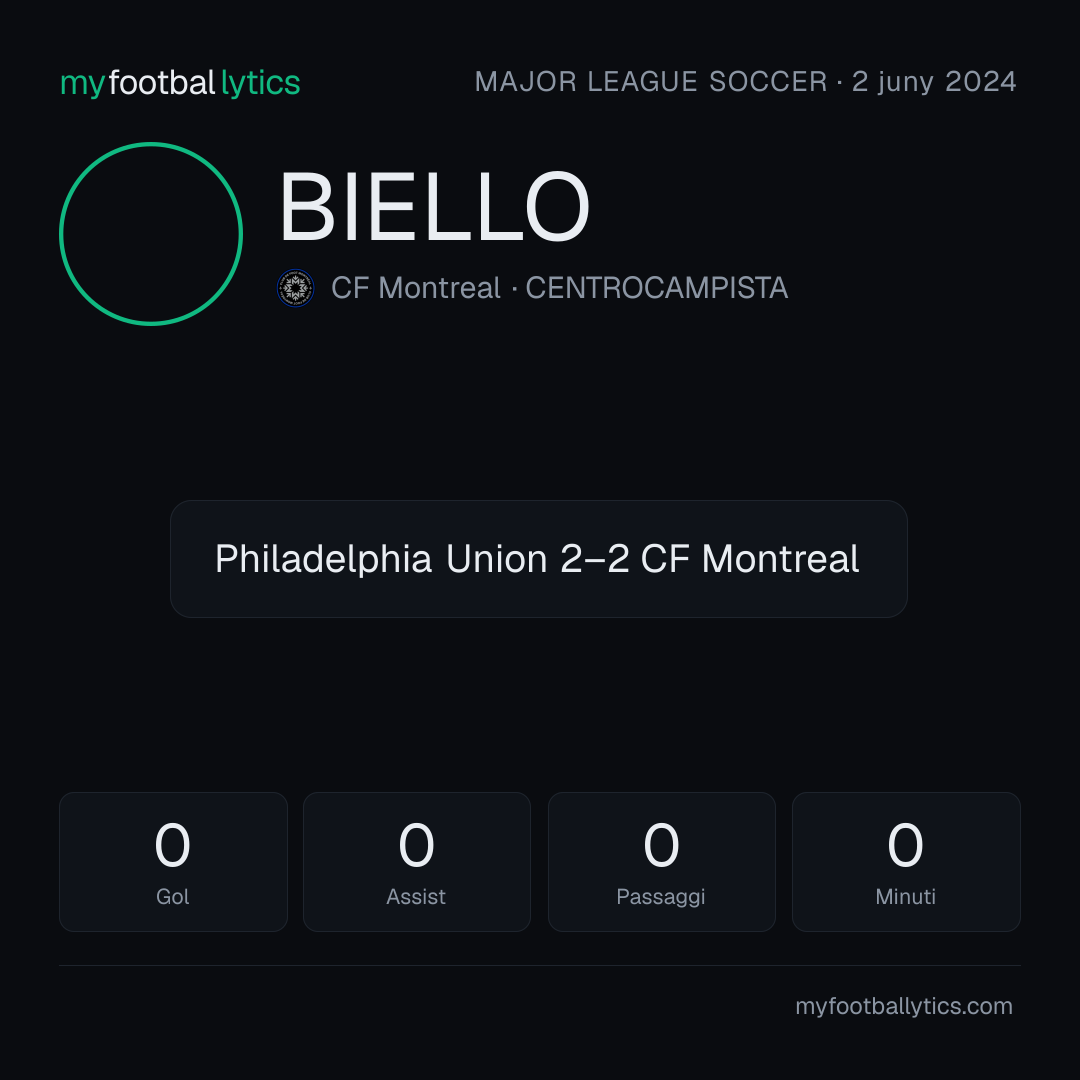Click the myfootballytics logo
Screen dimensions: 1080x1080
click(x=180, y=83)
